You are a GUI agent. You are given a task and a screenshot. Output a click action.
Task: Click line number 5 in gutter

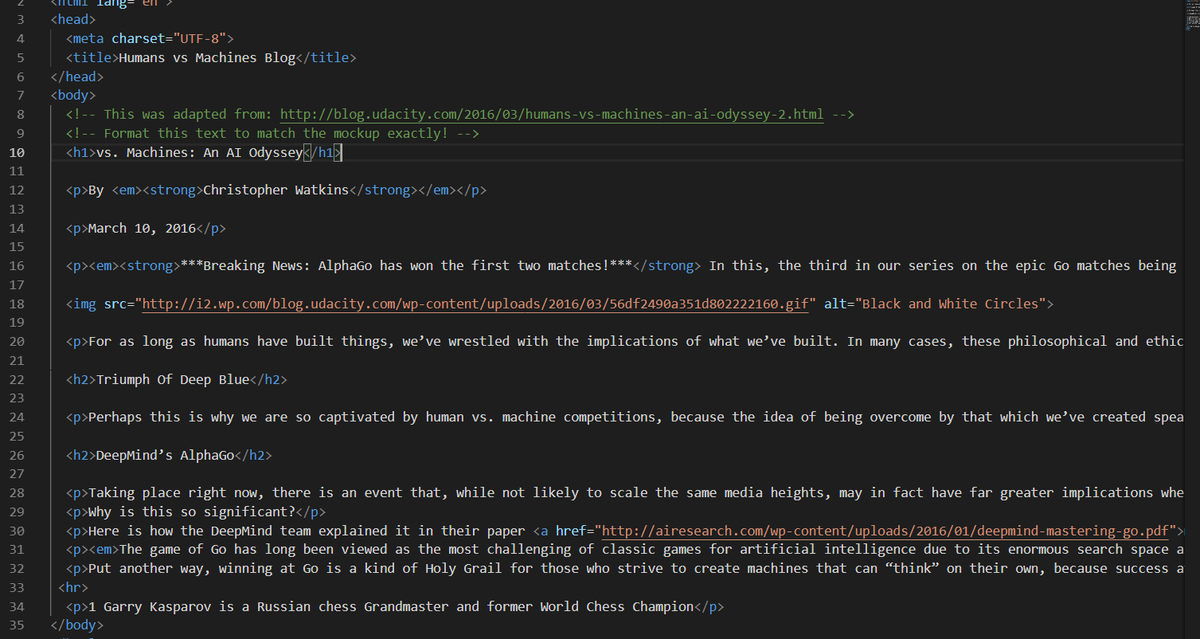click(21, 57)
